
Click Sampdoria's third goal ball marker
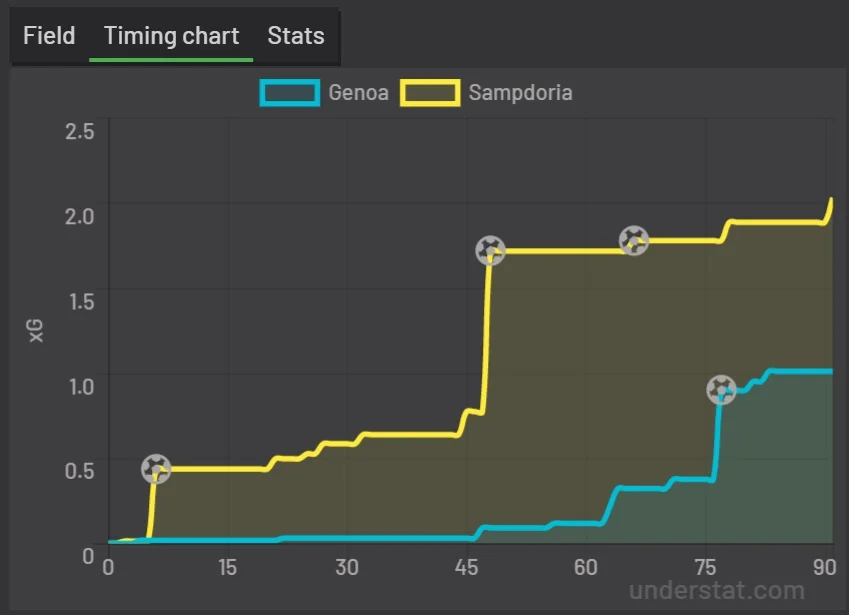point(634,241)
